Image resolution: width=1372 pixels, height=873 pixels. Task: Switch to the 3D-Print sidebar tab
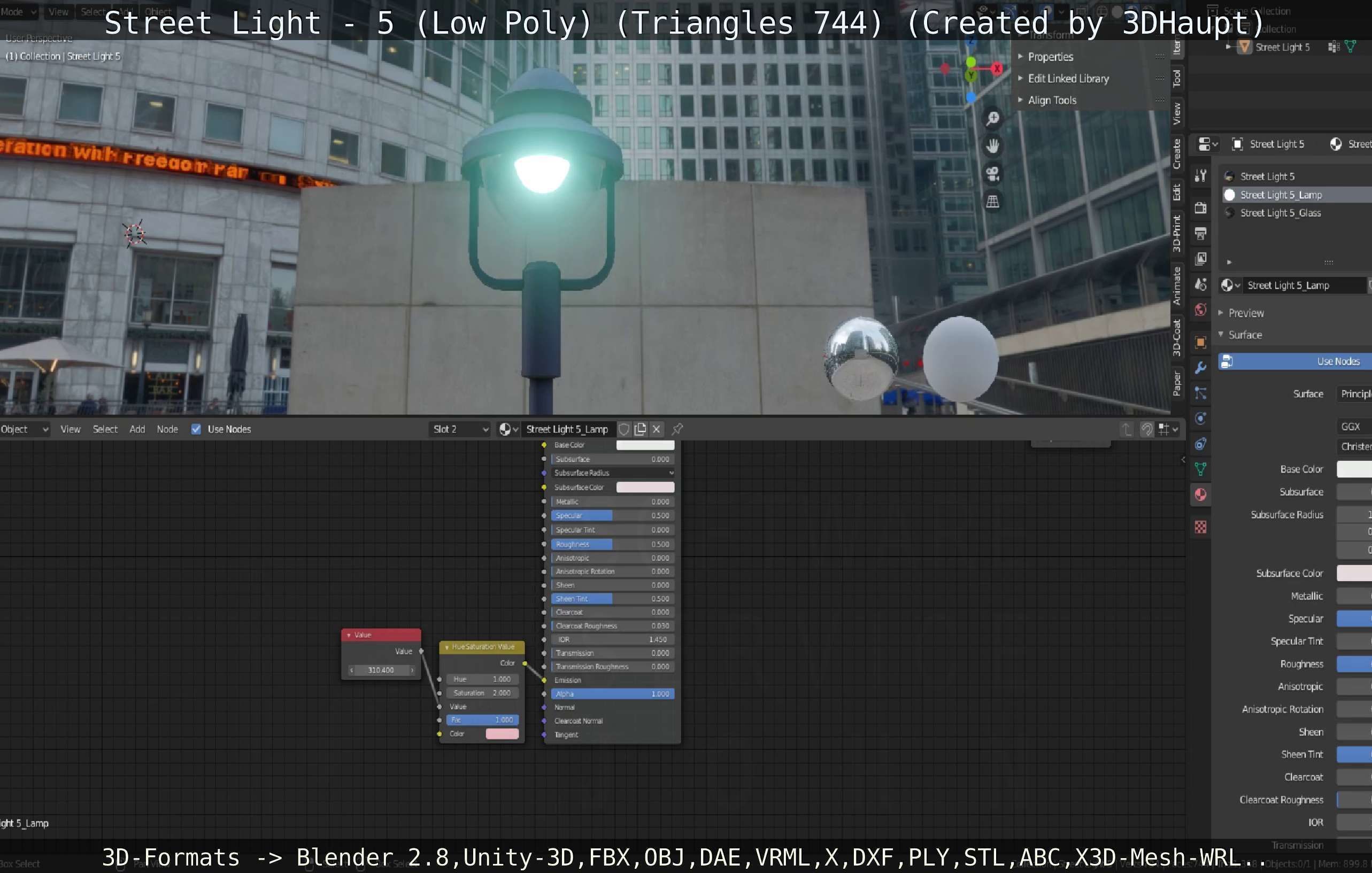(x=1176, y=233)
